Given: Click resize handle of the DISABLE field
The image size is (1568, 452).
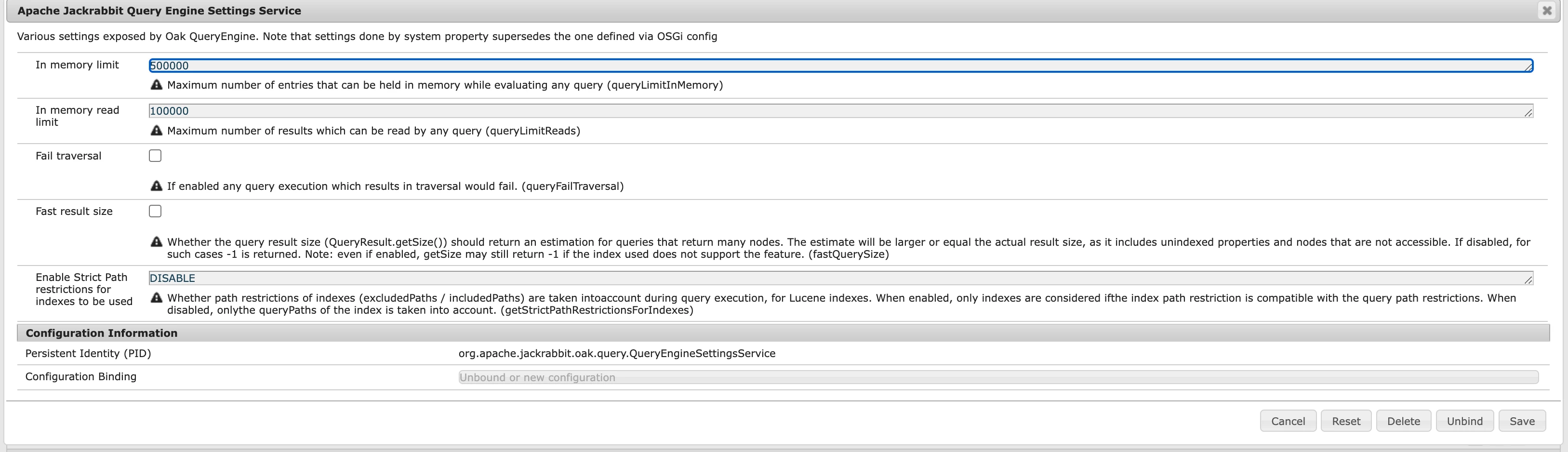Looking at the screenshot, I should (1528, 280).
